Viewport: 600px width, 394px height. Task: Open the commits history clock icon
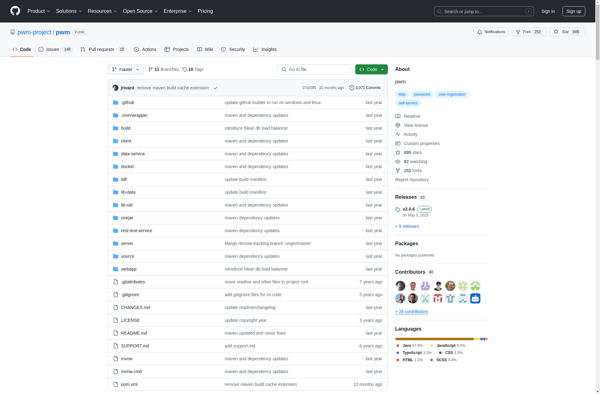[352, 88]
